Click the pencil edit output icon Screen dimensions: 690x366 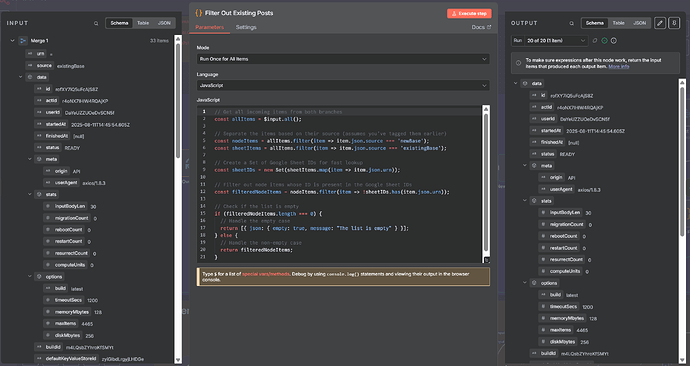tap(660, 23)
